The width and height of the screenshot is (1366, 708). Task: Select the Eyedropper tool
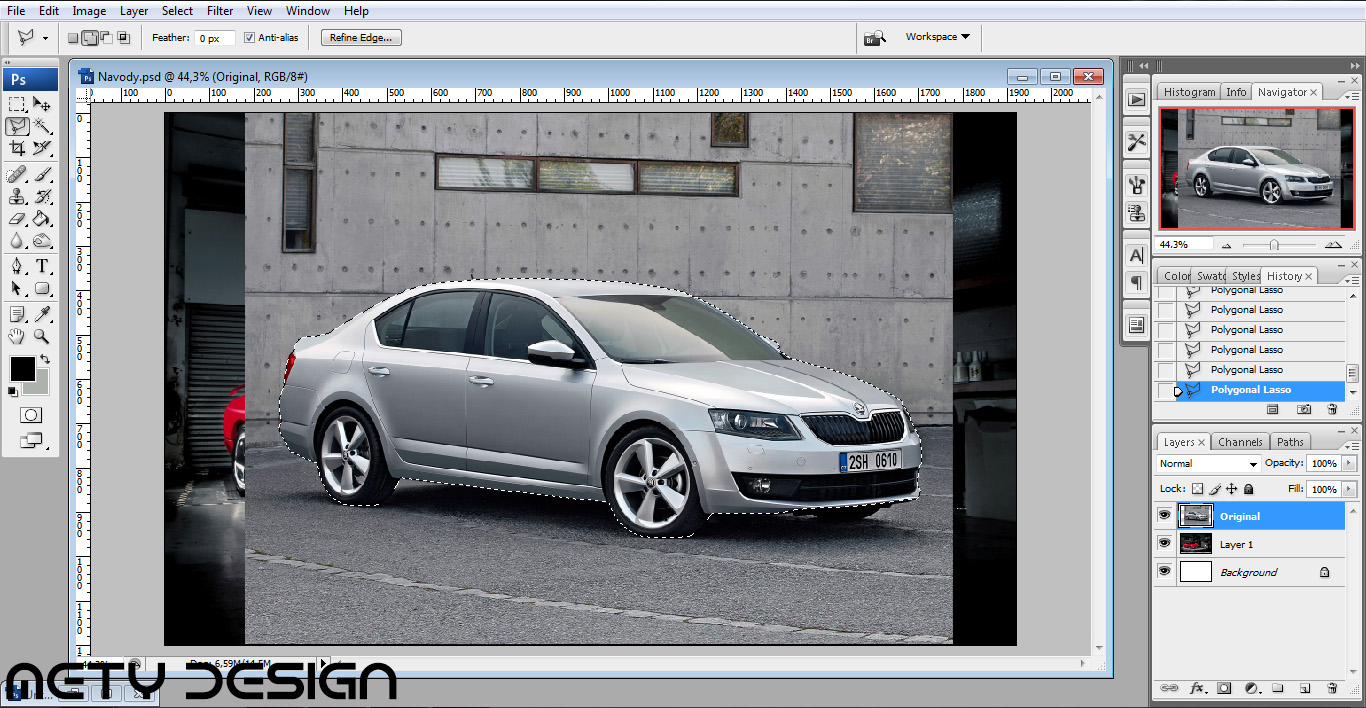pyautogui.click(x=42, y=315)
